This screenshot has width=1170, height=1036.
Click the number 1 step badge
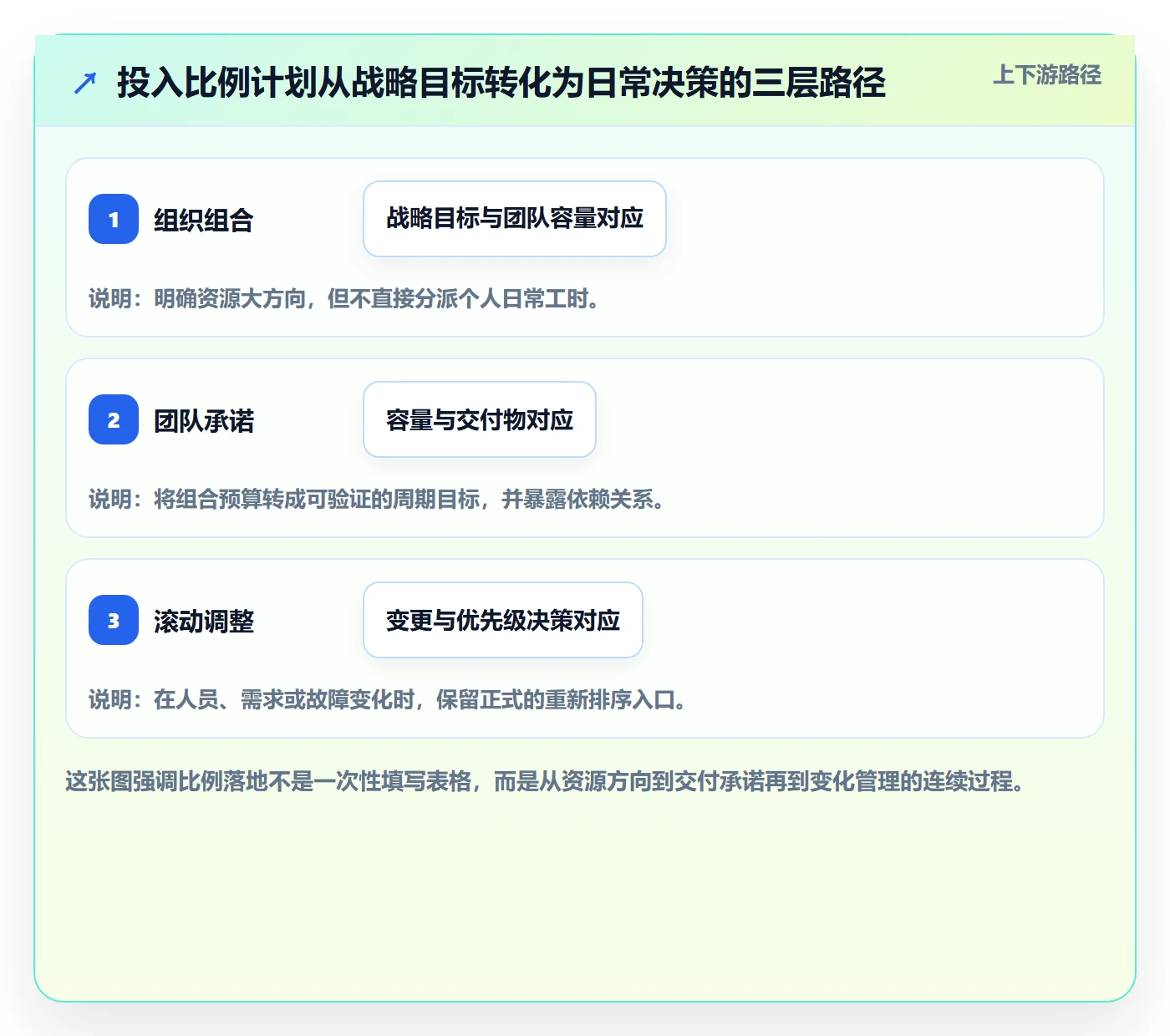(x=114, y=219)
